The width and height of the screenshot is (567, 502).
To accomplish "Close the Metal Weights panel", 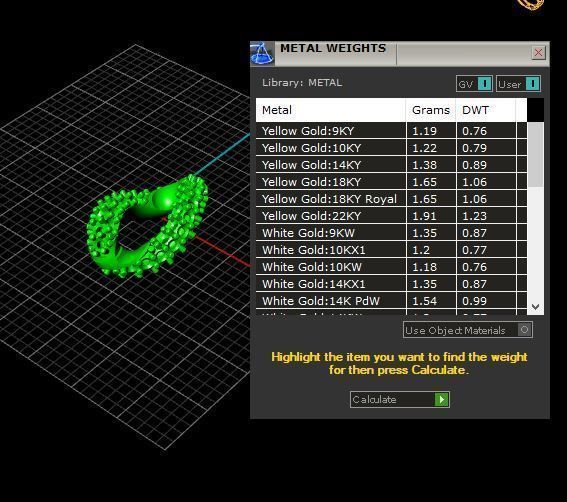I will point(538,53).
